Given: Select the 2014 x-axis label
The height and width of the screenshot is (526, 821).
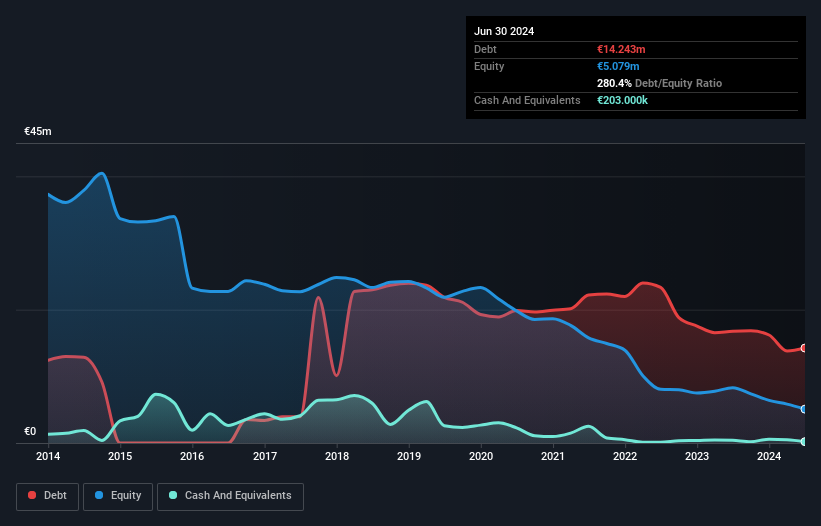Looking at the screenshot, I should click(x=48, y=456).
